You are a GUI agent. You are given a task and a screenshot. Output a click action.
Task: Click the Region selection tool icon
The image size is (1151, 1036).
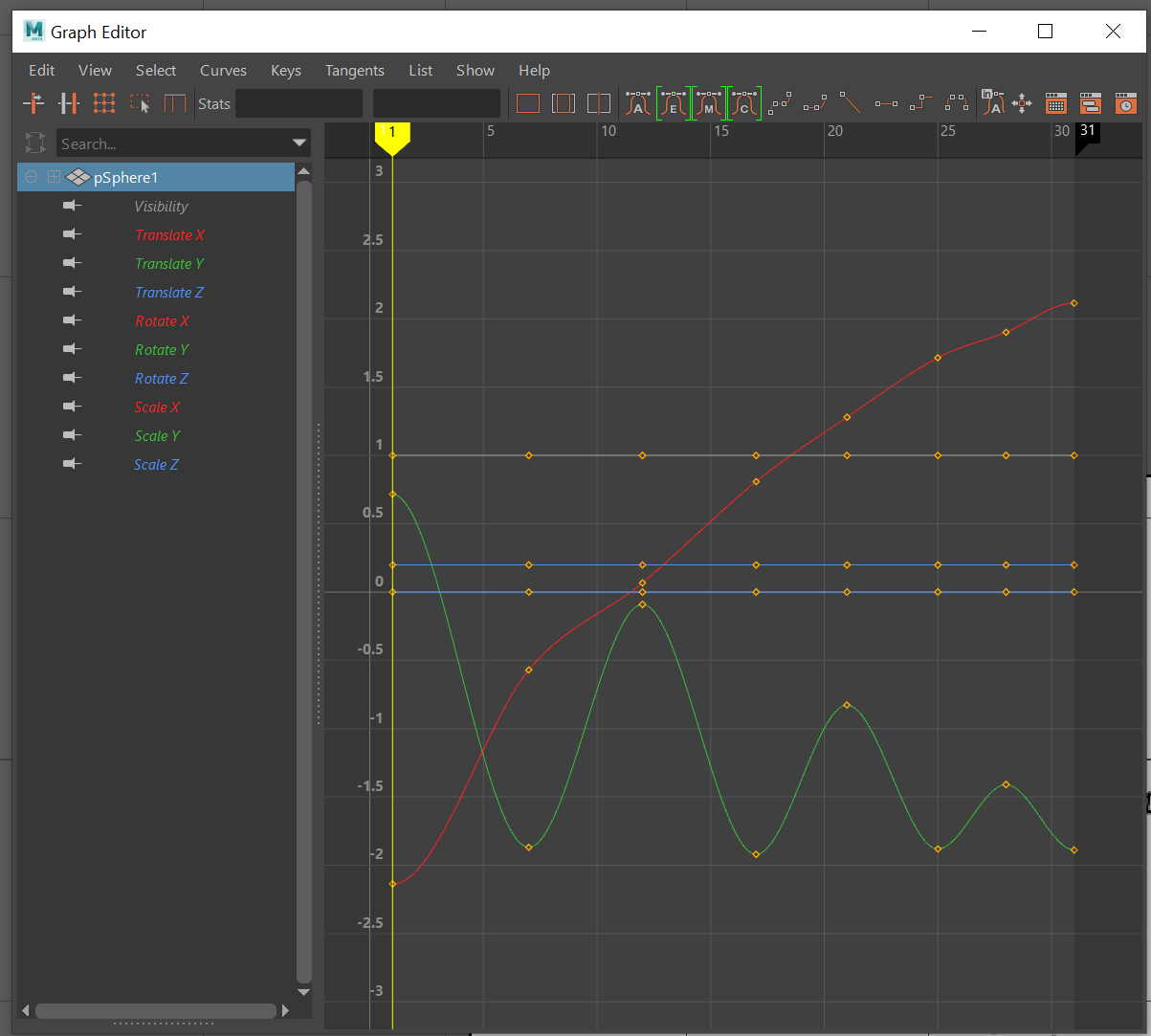tap(140, 103)
